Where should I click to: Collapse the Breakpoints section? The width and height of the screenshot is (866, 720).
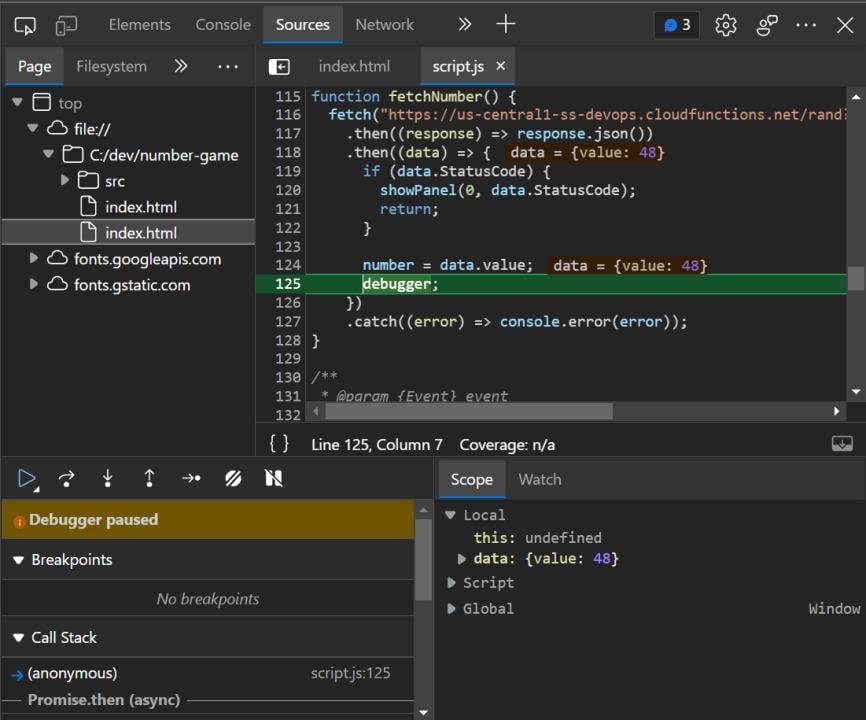pyautogui.click(x=18, y=560)
